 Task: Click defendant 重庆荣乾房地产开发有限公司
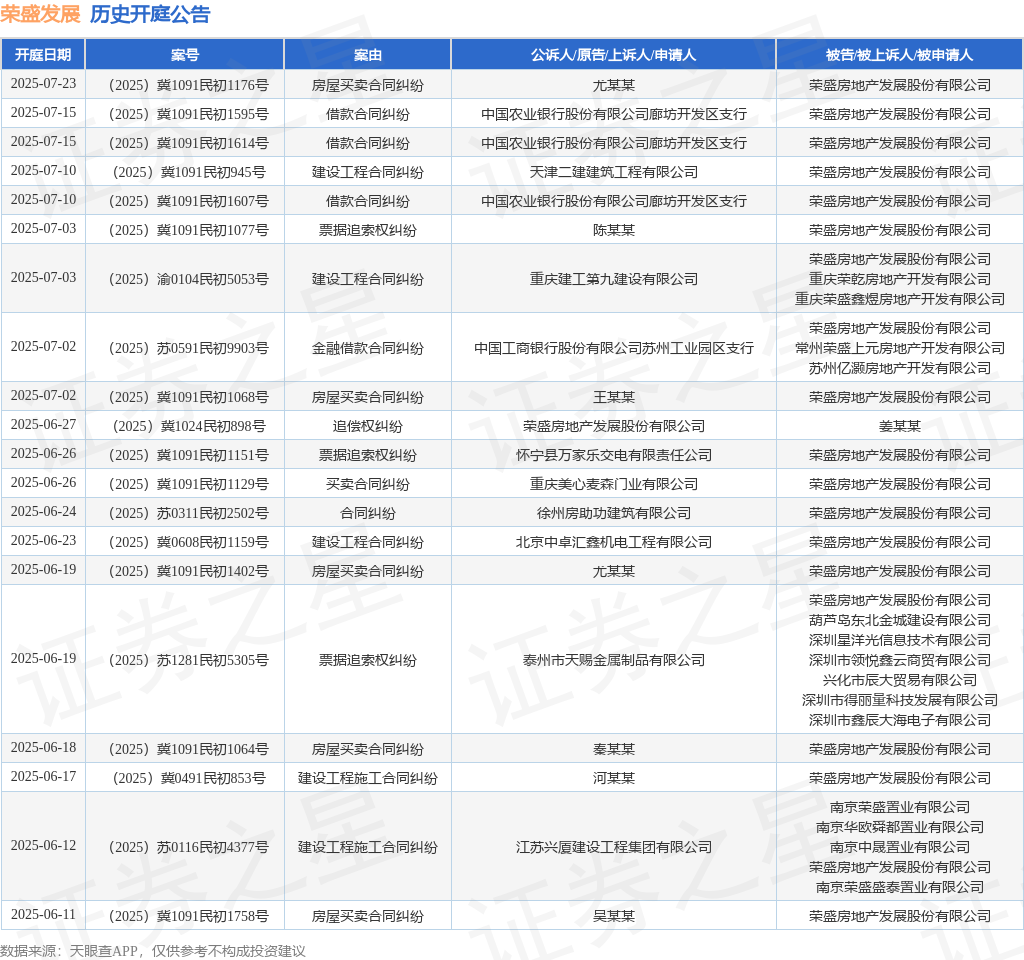click(899, 280)
